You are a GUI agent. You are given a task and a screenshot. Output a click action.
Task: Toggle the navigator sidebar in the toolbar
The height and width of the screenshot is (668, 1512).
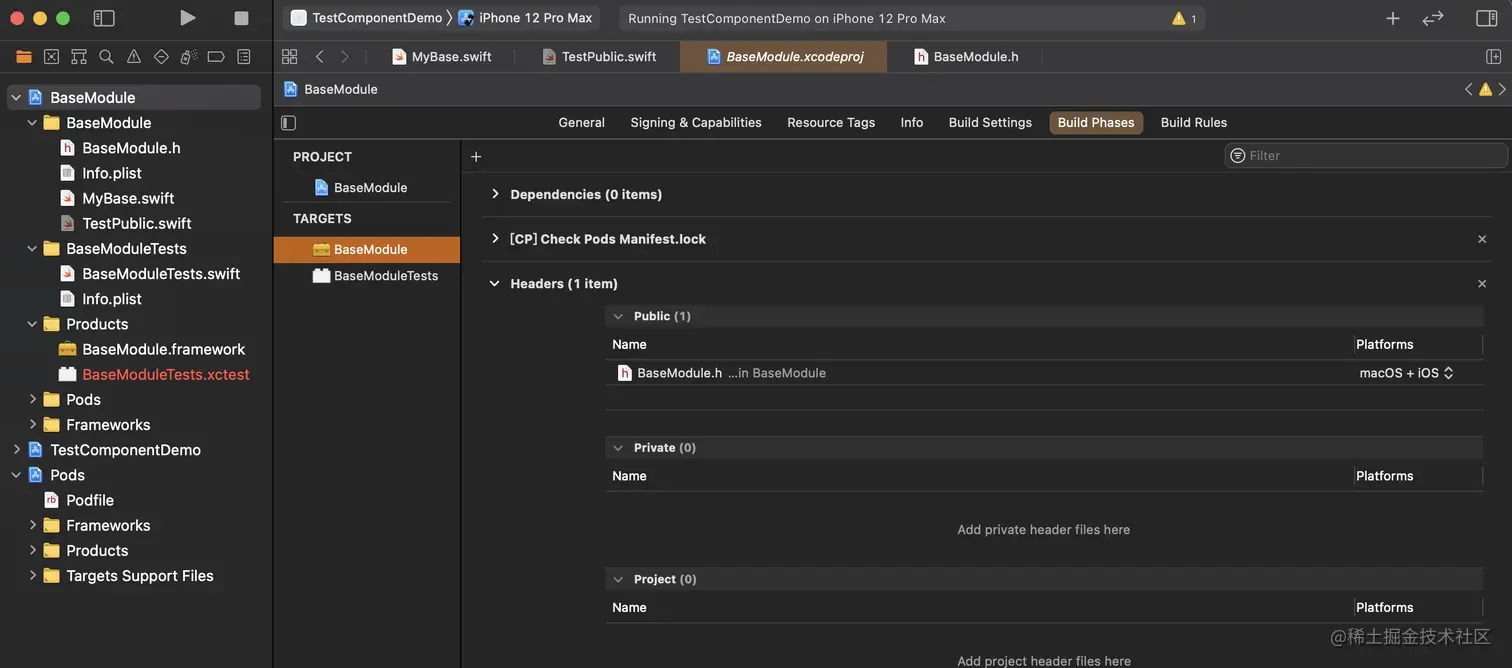click(x=104, y=18)
